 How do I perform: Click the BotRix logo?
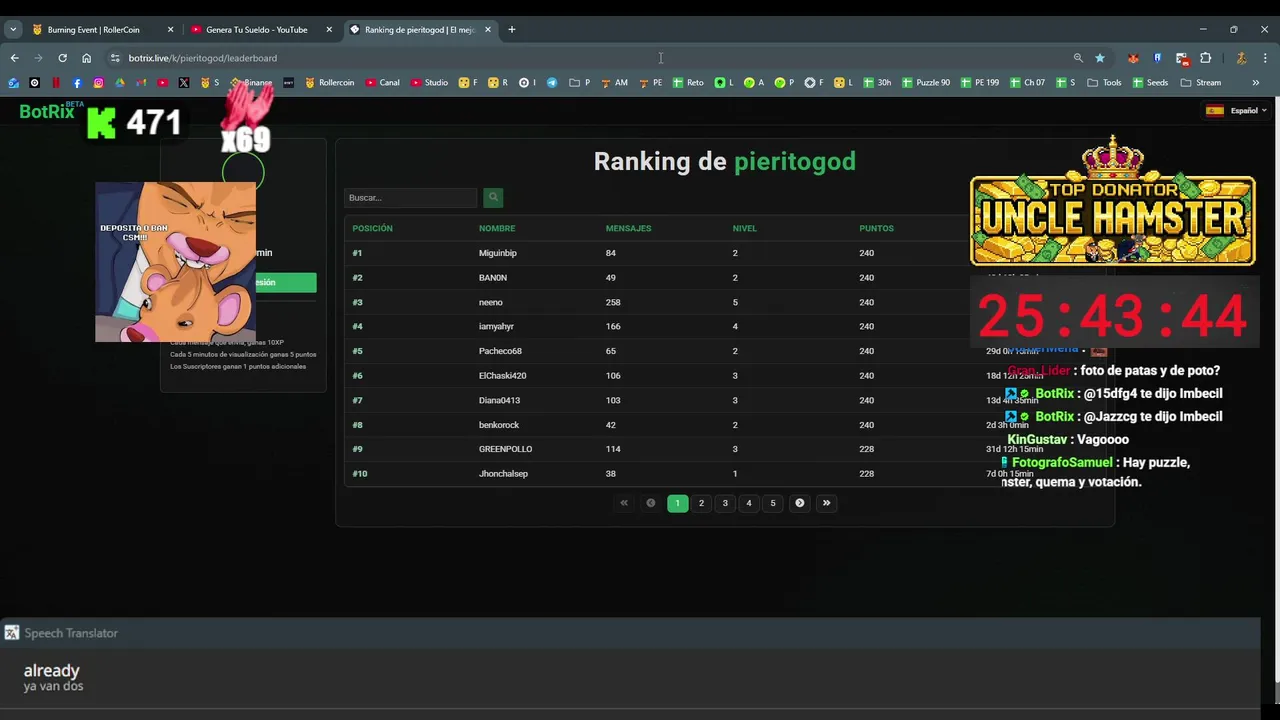pyautogui.click(x=47, y=112)
